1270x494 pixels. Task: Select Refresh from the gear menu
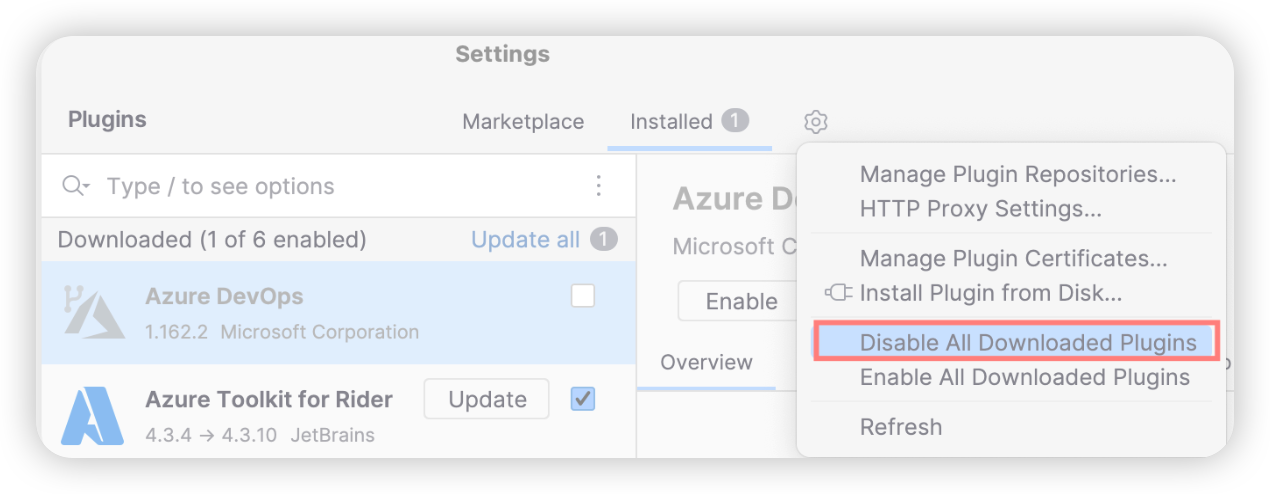coord(901,427)
